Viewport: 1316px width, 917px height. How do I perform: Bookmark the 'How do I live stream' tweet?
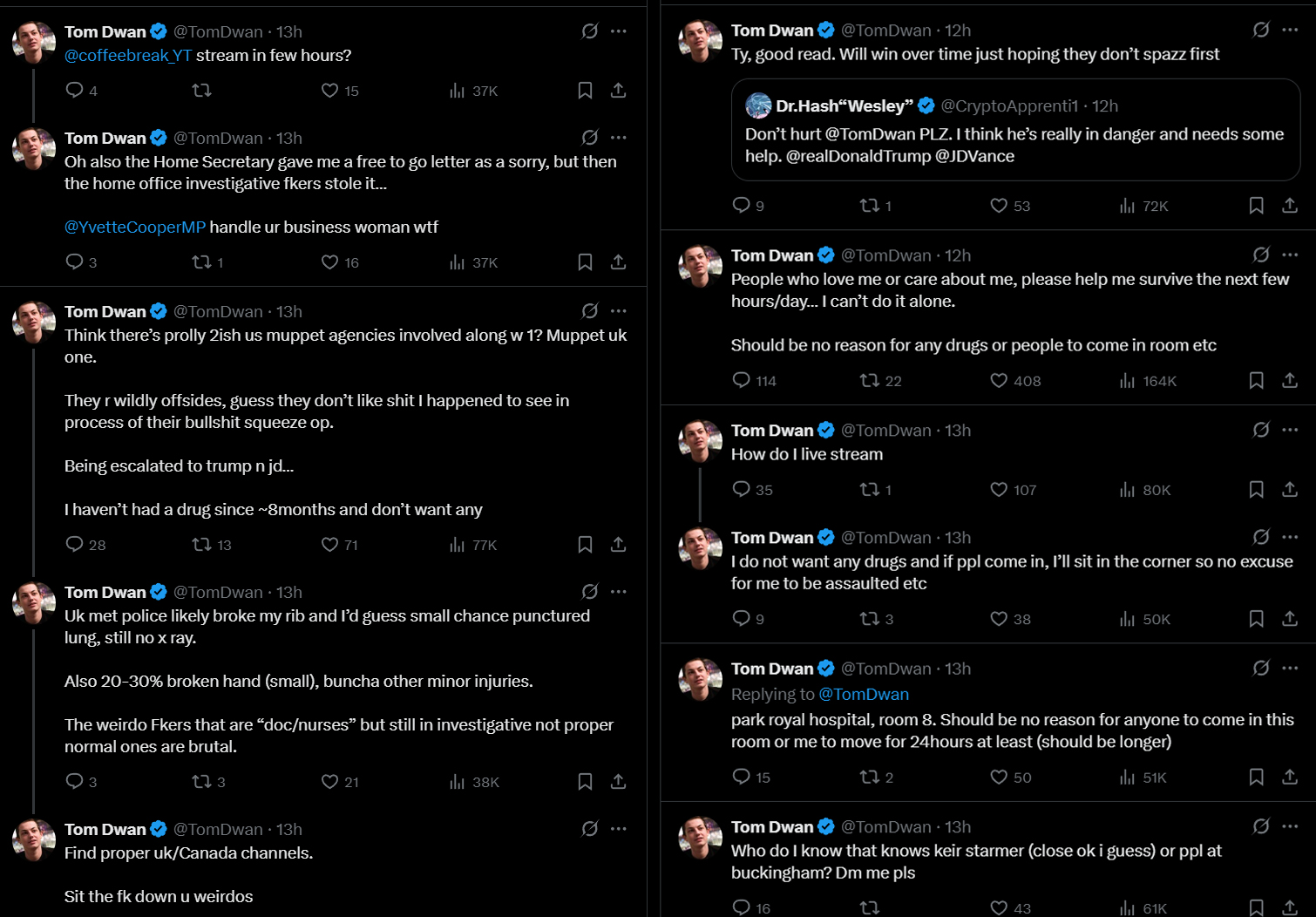click(1256, 490)
